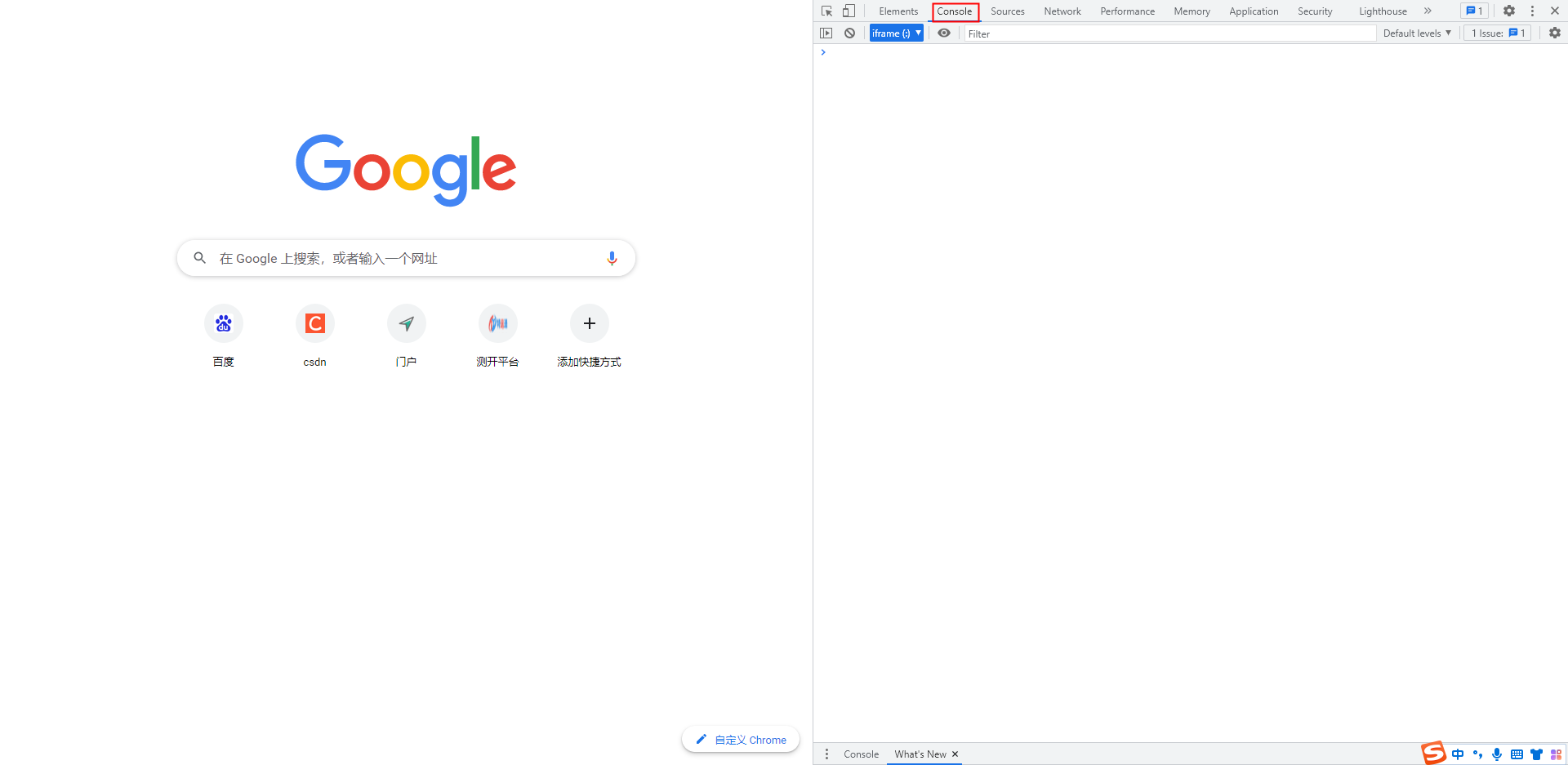Screen dimensions: 1568x765
Task: Open Sogou skin shirt icon
Action: (1536, 754)
